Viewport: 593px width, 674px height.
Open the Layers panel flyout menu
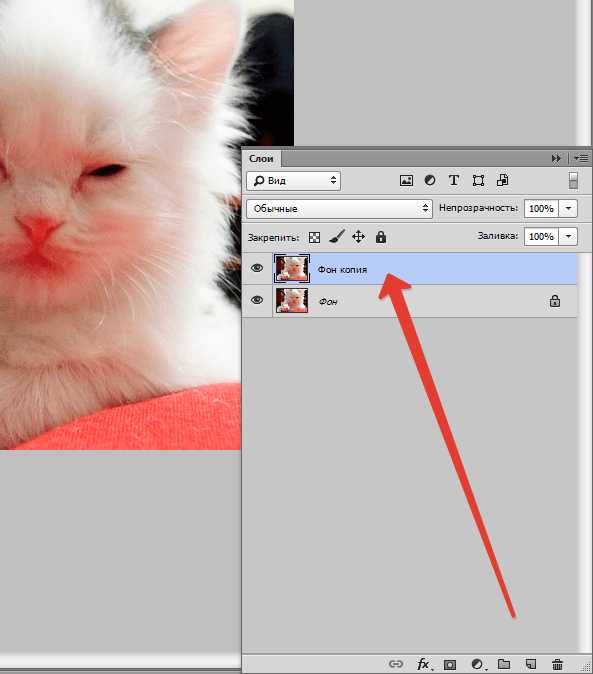(x=581, y=159)
